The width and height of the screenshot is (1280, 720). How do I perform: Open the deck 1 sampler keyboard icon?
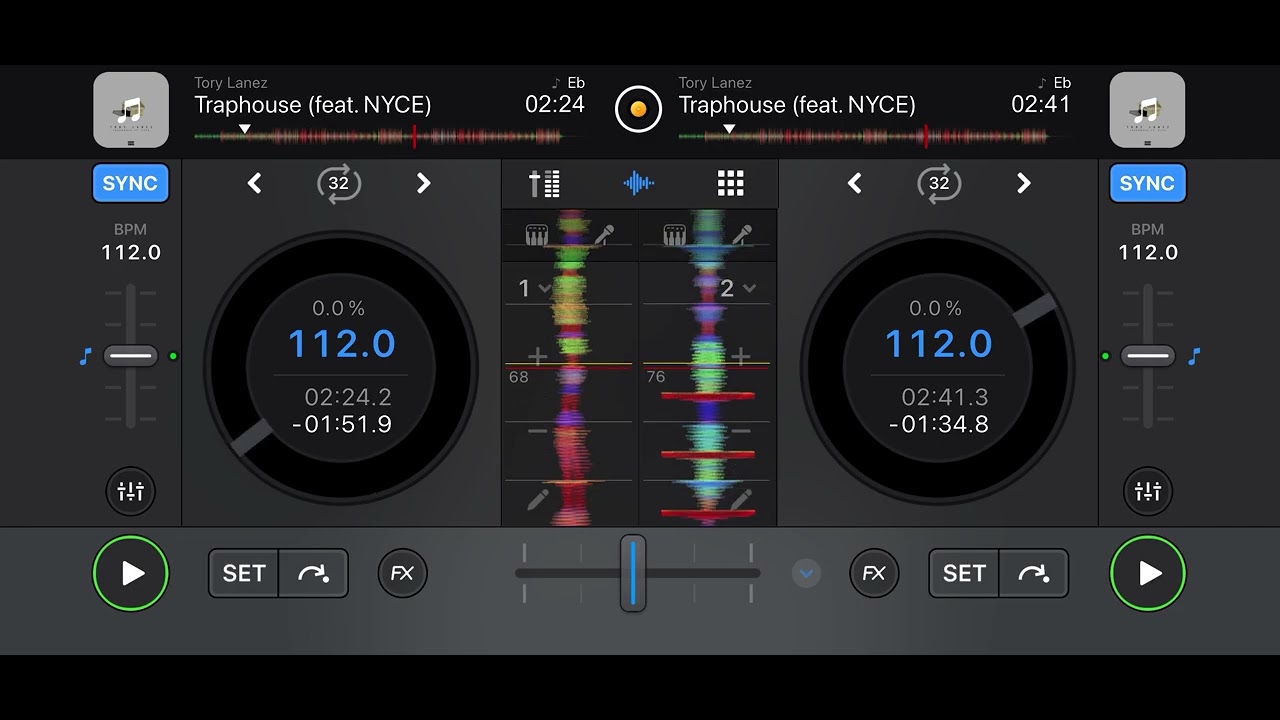[537, 235]
